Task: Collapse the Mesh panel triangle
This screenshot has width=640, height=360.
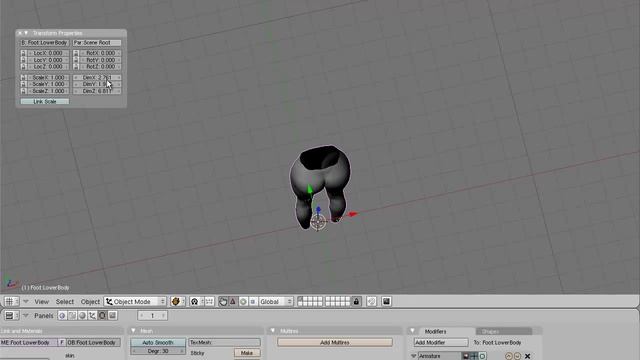Action: coord(133,331)
